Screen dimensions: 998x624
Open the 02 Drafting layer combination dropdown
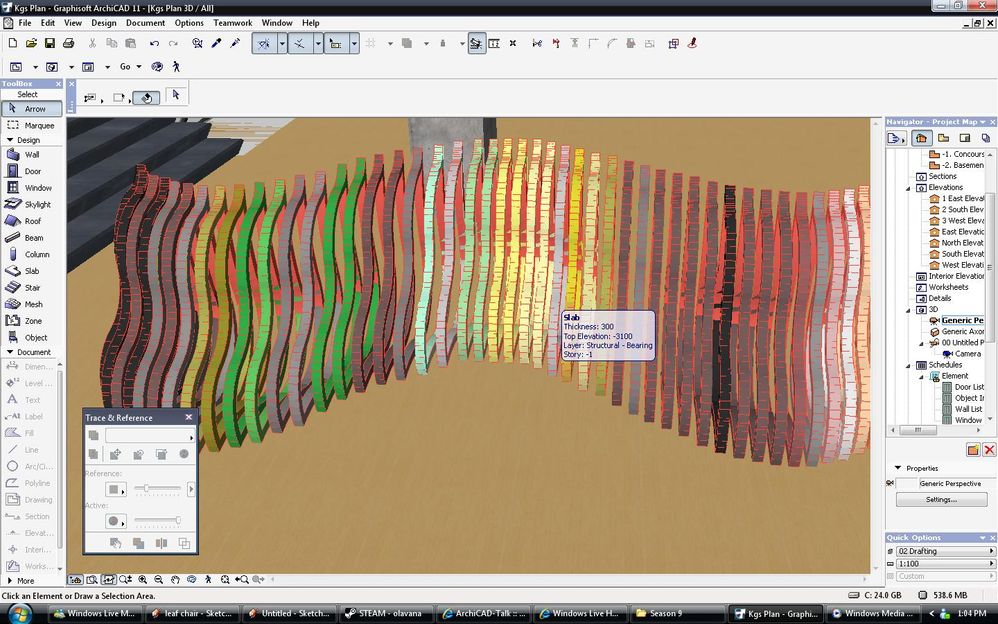coord(945,551)
